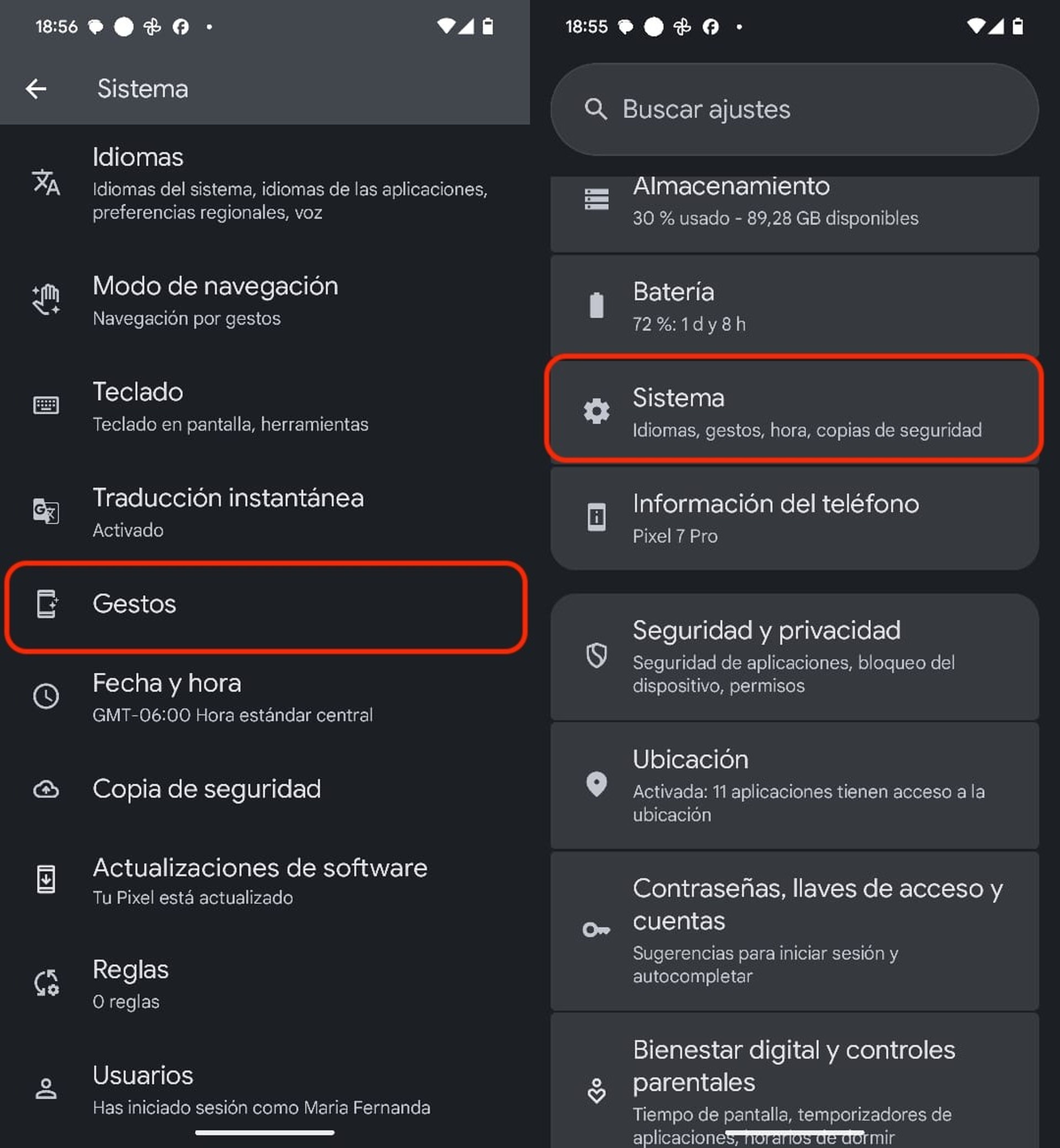
Task: Tap the Copia de seguridad cloud icon
Action: (46, 790)
